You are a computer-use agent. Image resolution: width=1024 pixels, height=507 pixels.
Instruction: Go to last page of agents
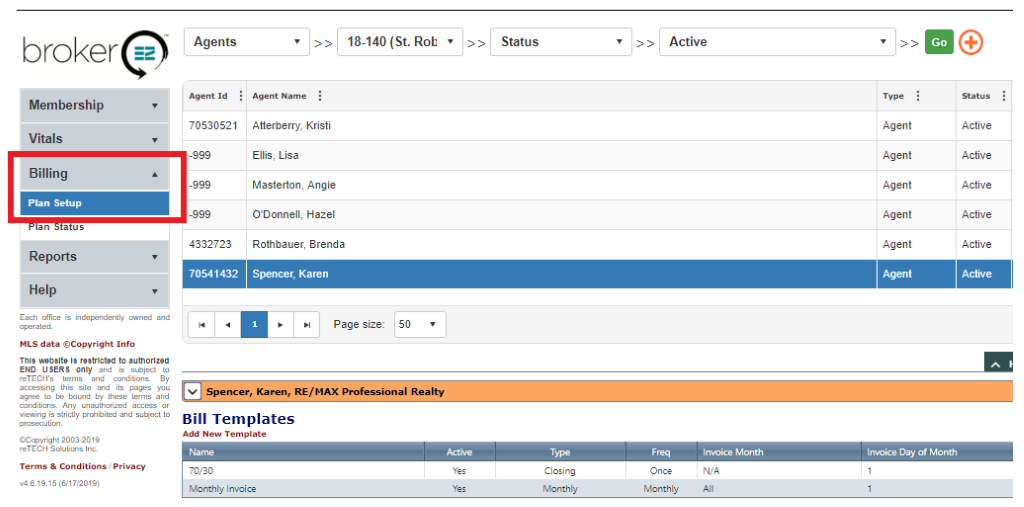coord(307,325)
